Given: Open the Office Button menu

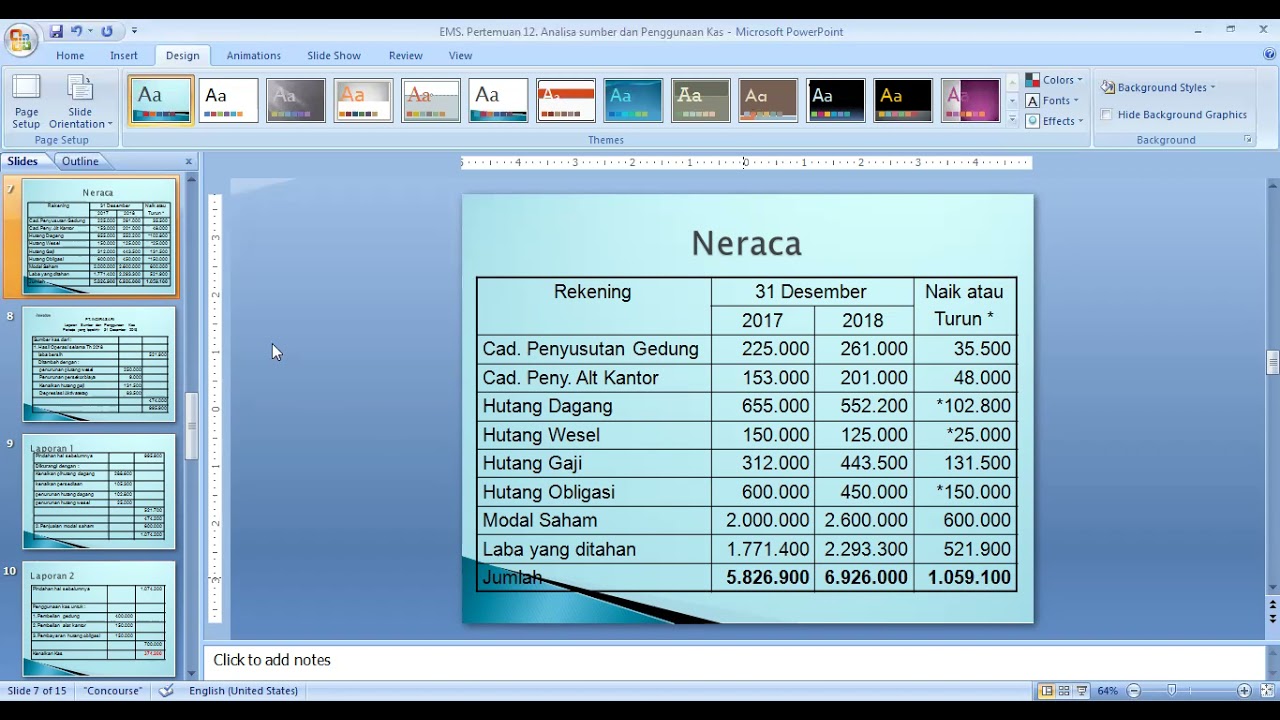Looking at the screenshot, I should [20, 40].
